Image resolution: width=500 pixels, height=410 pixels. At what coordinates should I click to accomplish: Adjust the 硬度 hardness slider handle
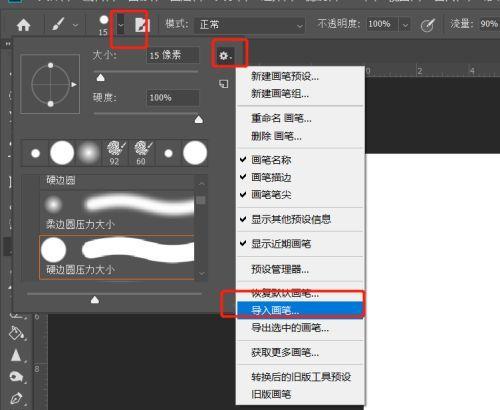199,119
